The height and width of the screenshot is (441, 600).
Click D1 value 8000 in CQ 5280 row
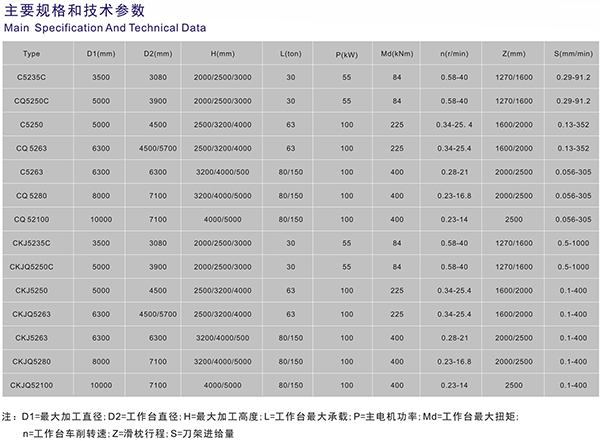pyautogui.click(x=101, y=196)
